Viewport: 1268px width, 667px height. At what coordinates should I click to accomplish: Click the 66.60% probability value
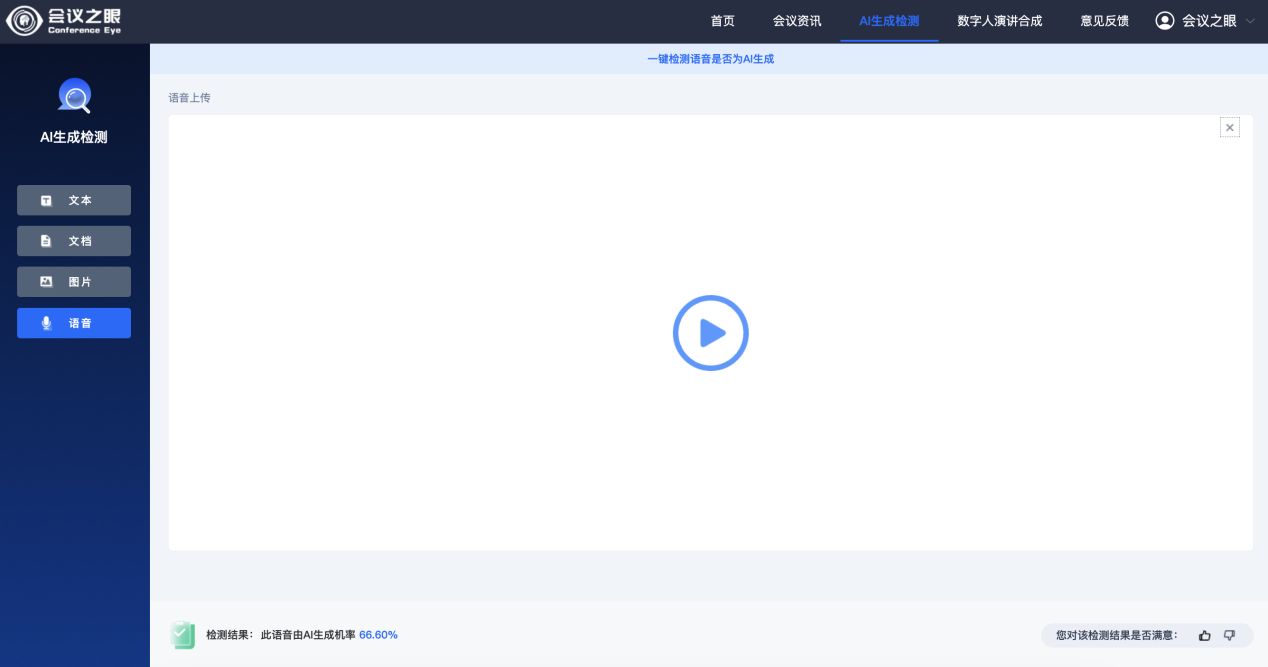(379, 635)
